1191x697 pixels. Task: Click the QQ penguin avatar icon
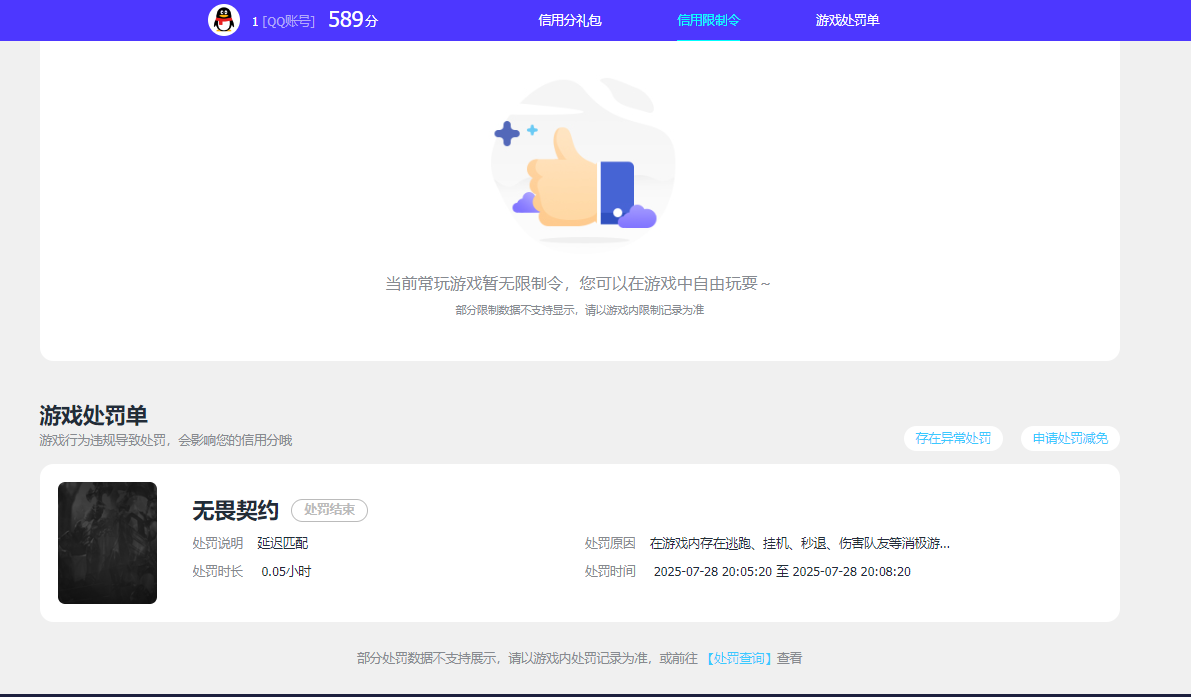(x=225, y=20)
